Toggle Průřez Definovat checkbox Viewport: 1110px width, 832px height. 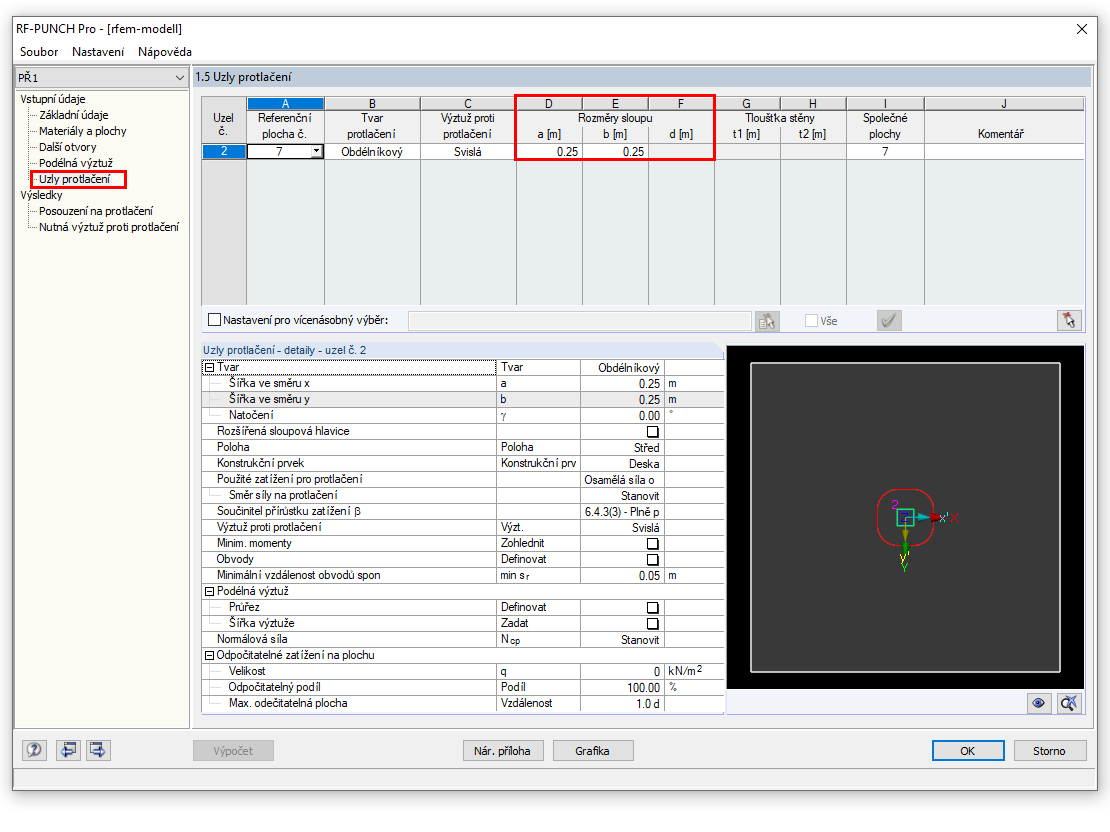point(653,608)
